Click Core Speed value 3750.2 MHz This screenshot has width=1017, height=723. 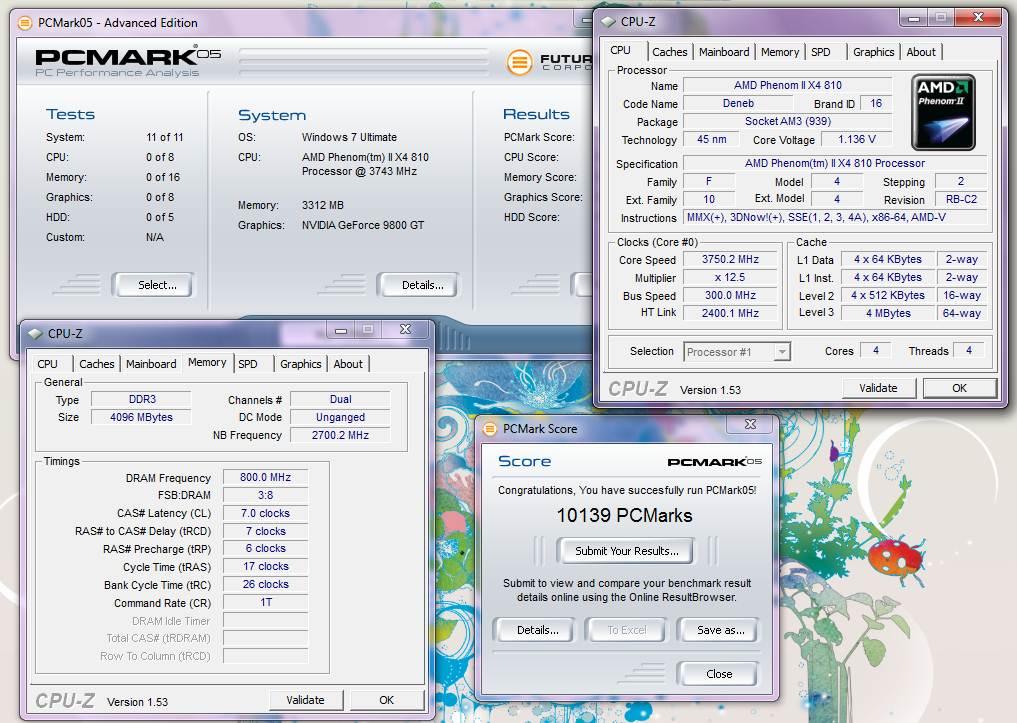[730, 259]
